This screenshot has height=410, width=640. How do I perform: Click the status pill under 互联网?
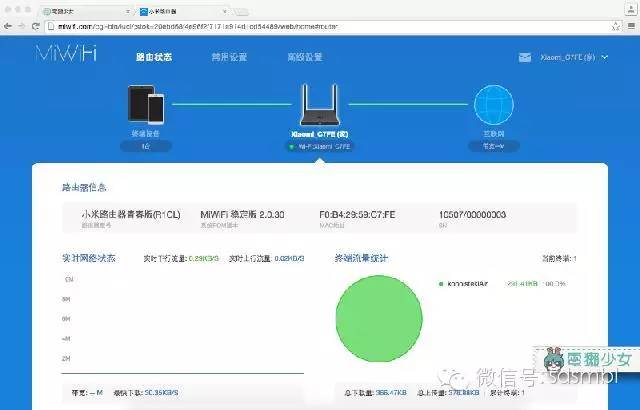coord(493,146)
